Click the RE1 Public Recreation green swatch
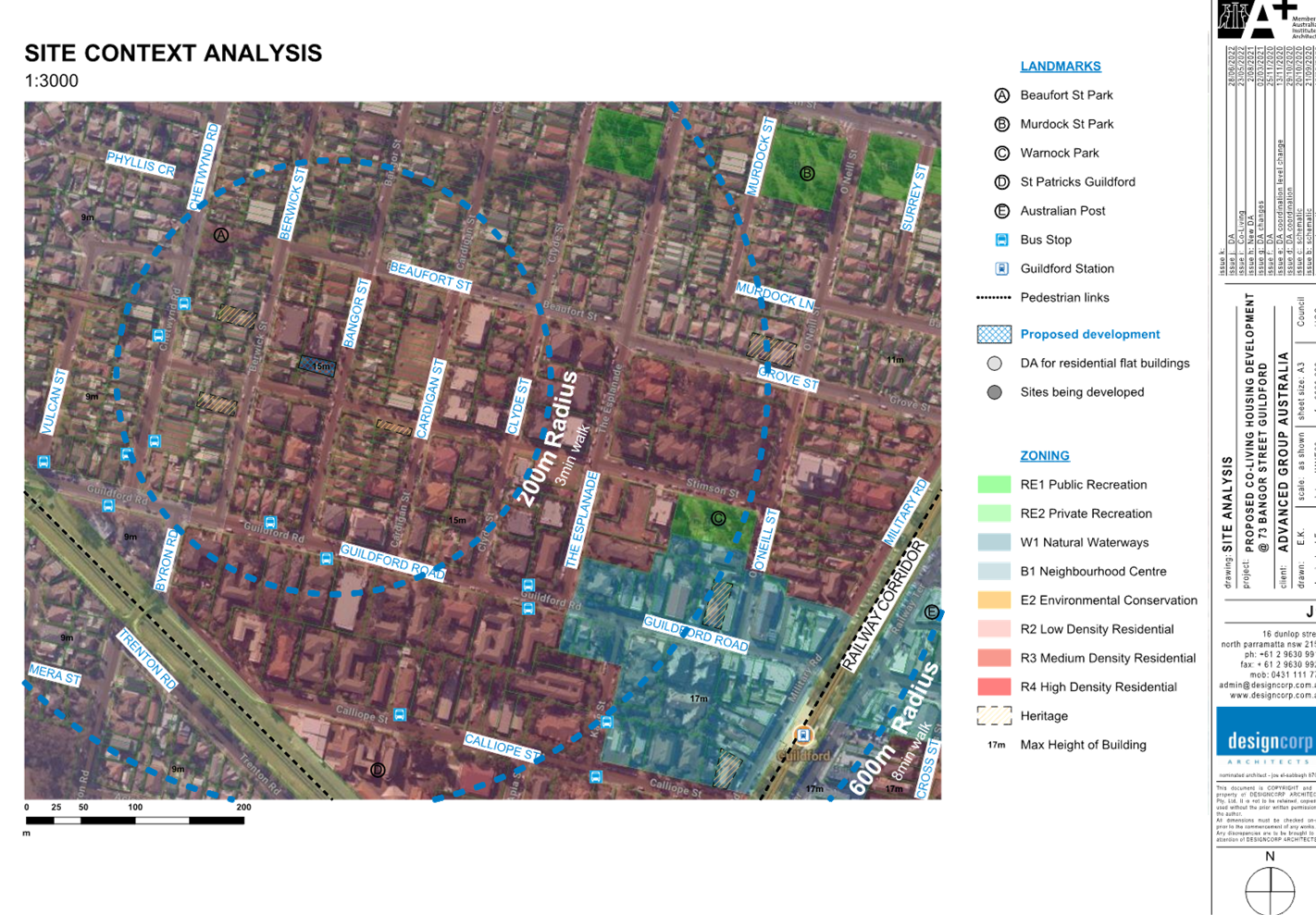Viewport: 1316px width, 915px height. point(994,484)
